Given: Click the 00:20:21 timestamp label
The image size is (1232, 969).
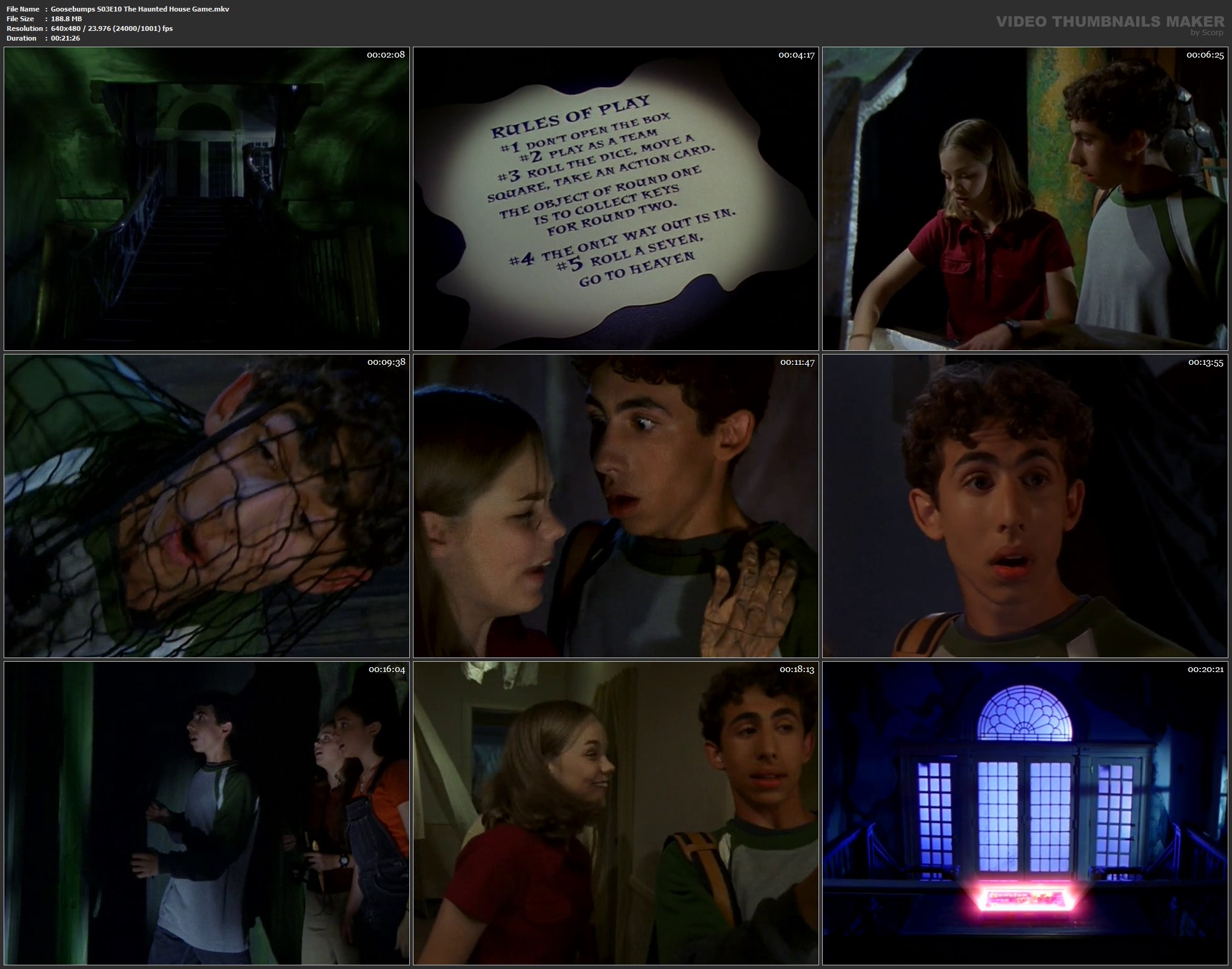Looking at the screenshot, I should (1205, 670).
